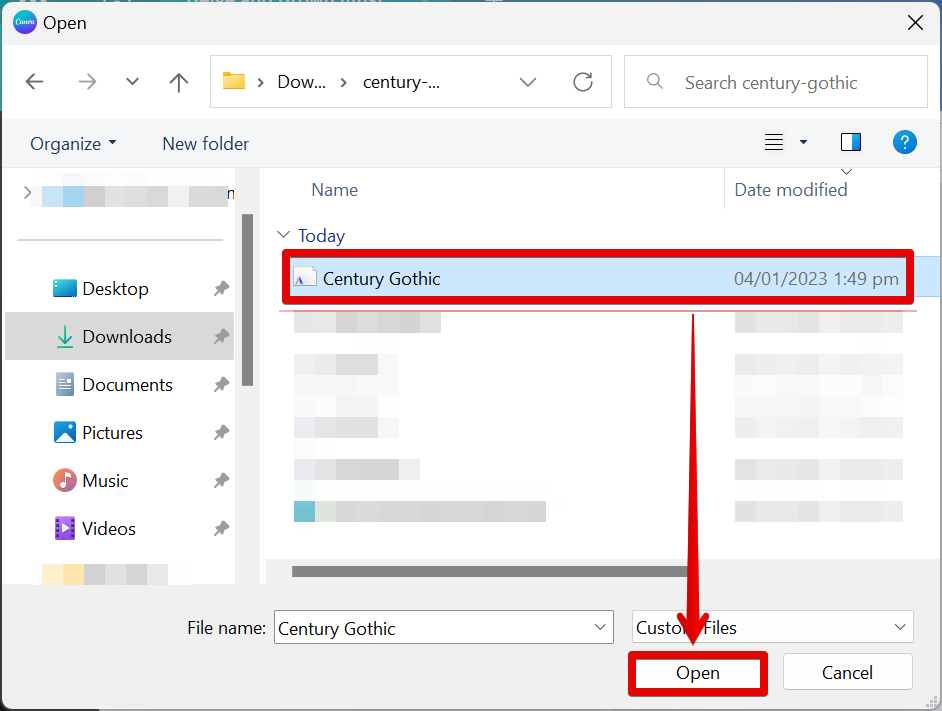The height and width of the screenshot is (711, 942).
Task: Click the New folder button
Action: [205, 143]
